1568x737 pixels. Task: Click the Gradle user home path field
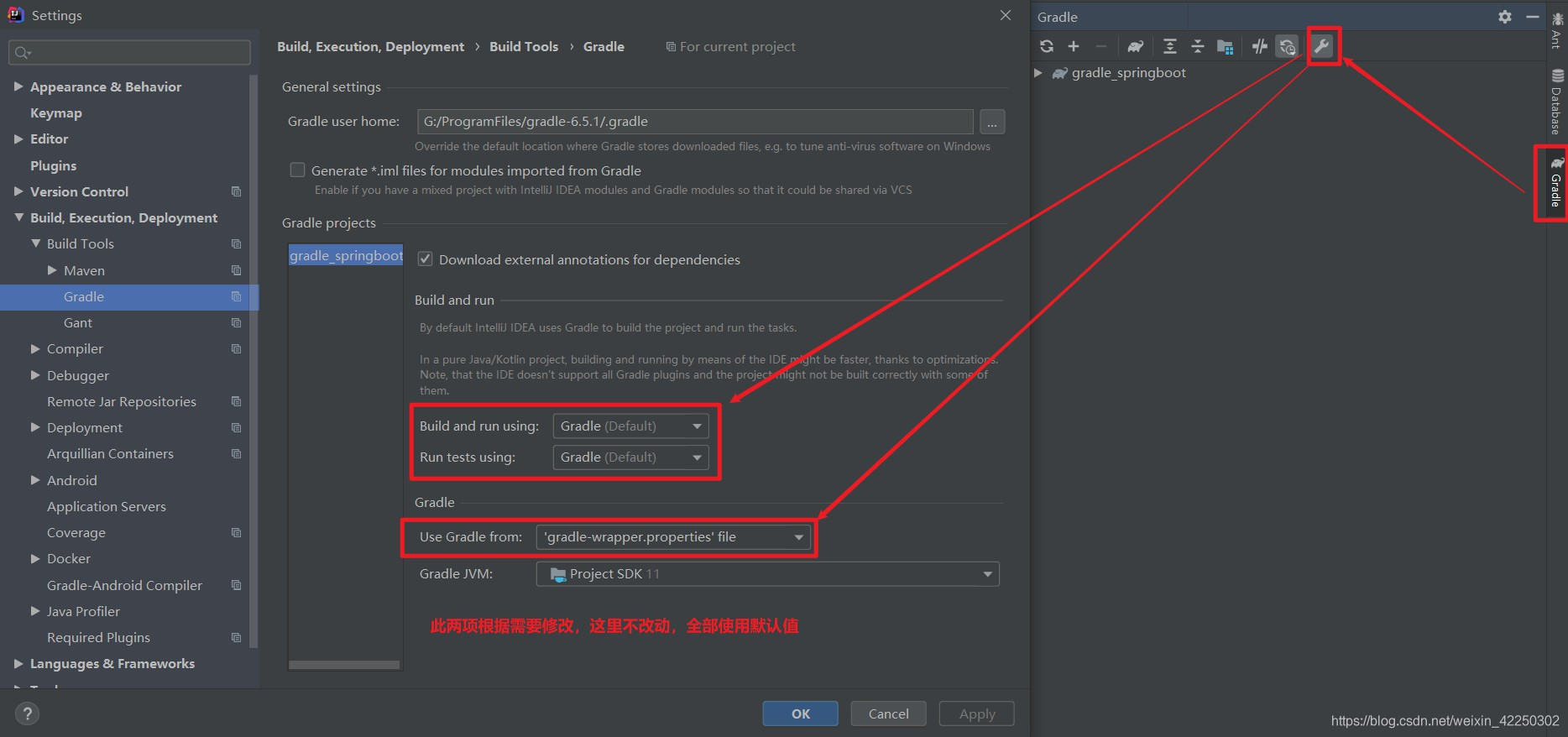pos(695,122)
